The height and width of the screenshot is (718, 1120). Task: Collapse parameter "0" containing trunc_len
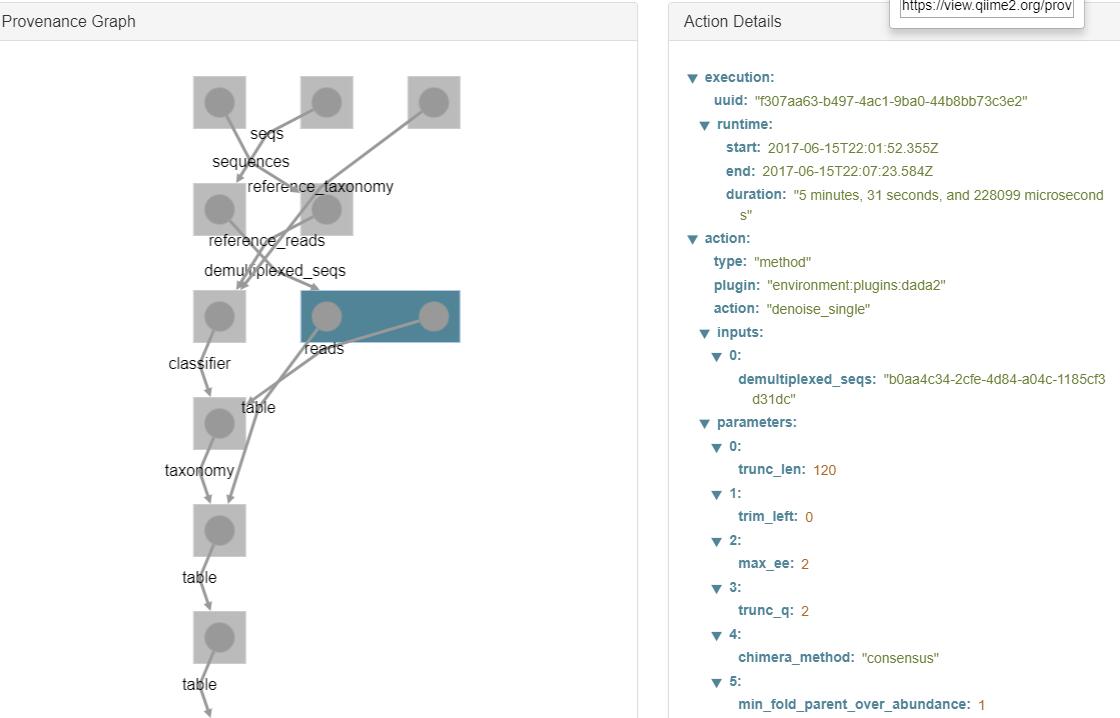716,447
